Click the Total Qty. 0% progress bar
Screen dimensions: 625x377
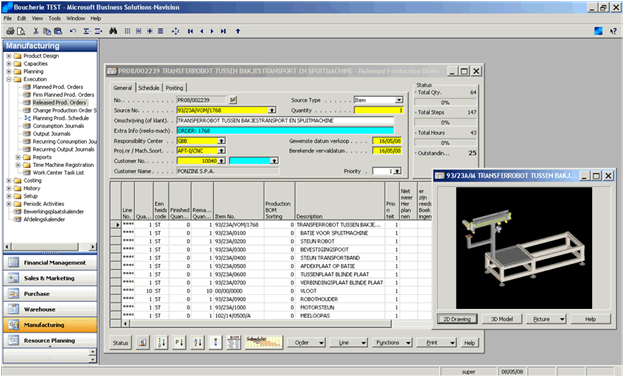pos(445,103)
